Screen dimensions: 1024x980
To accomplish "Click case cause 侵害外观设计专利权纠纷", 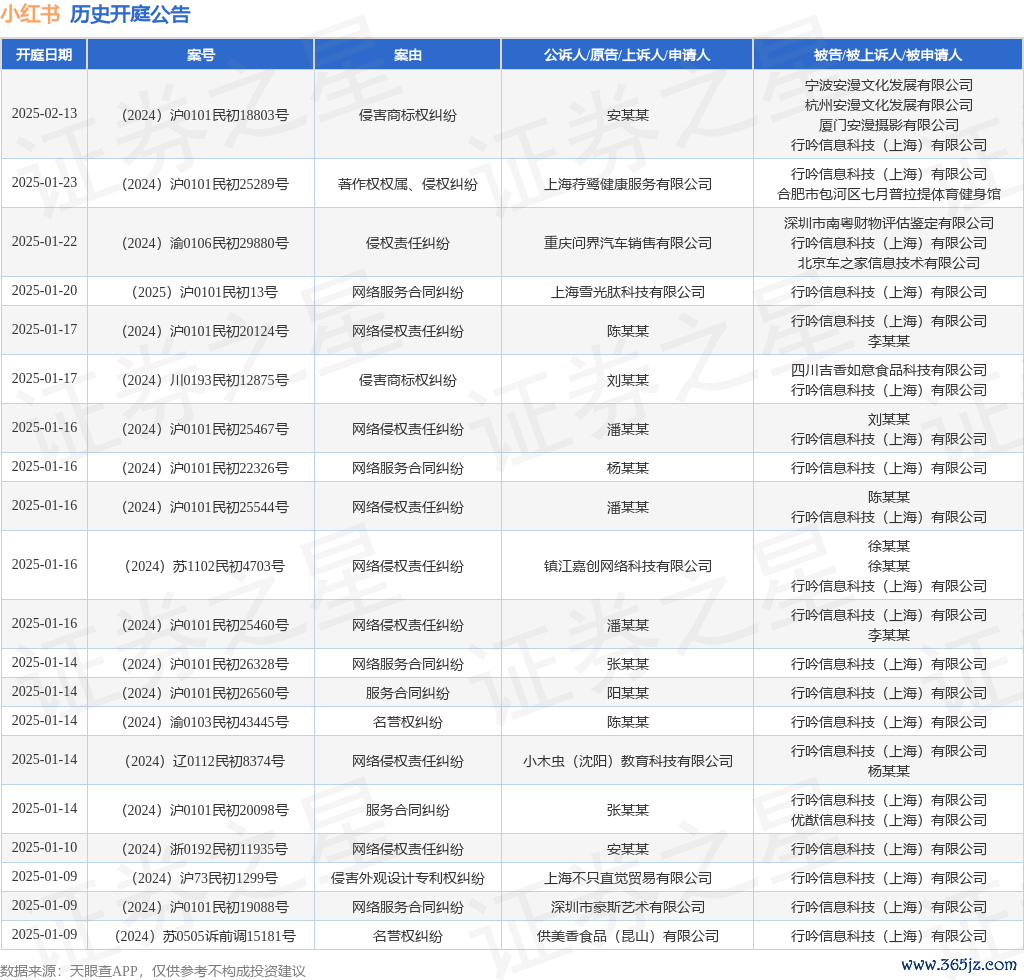I will (408, 878).
